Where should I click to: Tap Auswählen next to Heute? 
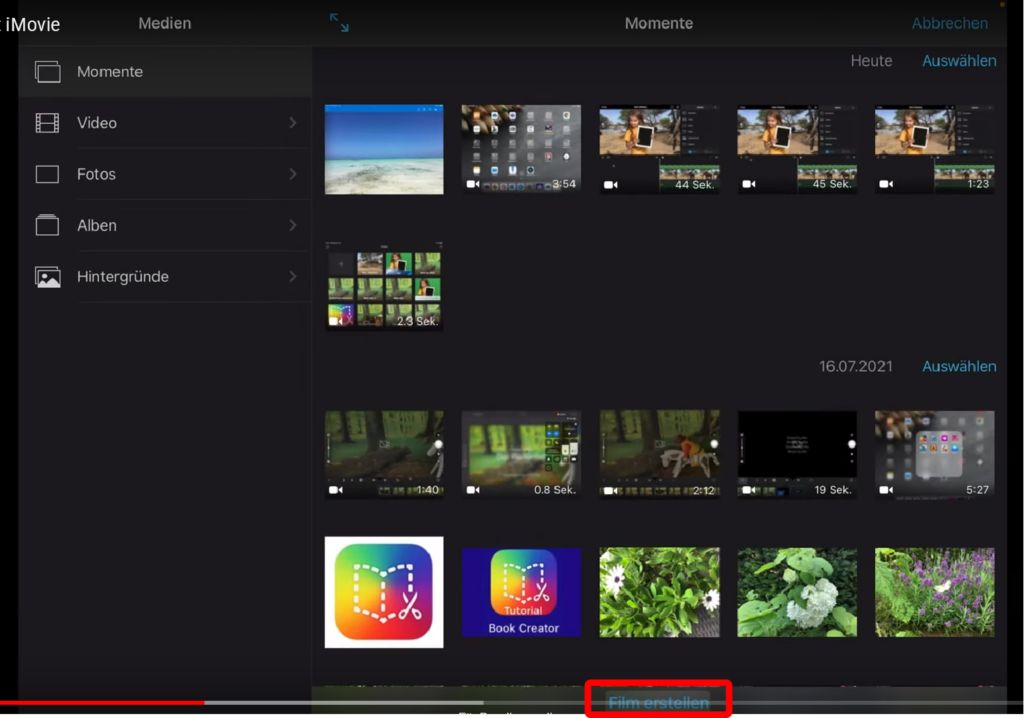tap(958, 61)
